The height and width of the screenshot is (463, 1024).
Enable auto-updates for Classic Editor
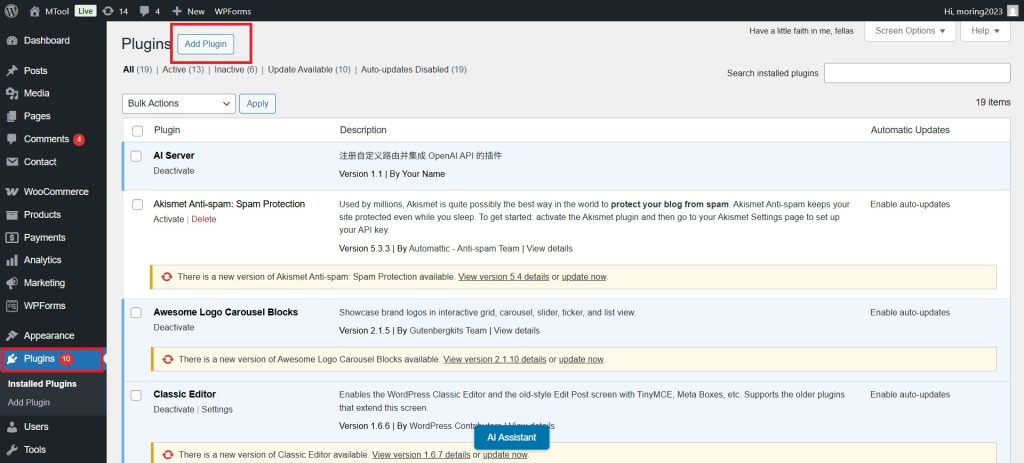(910, 394)
